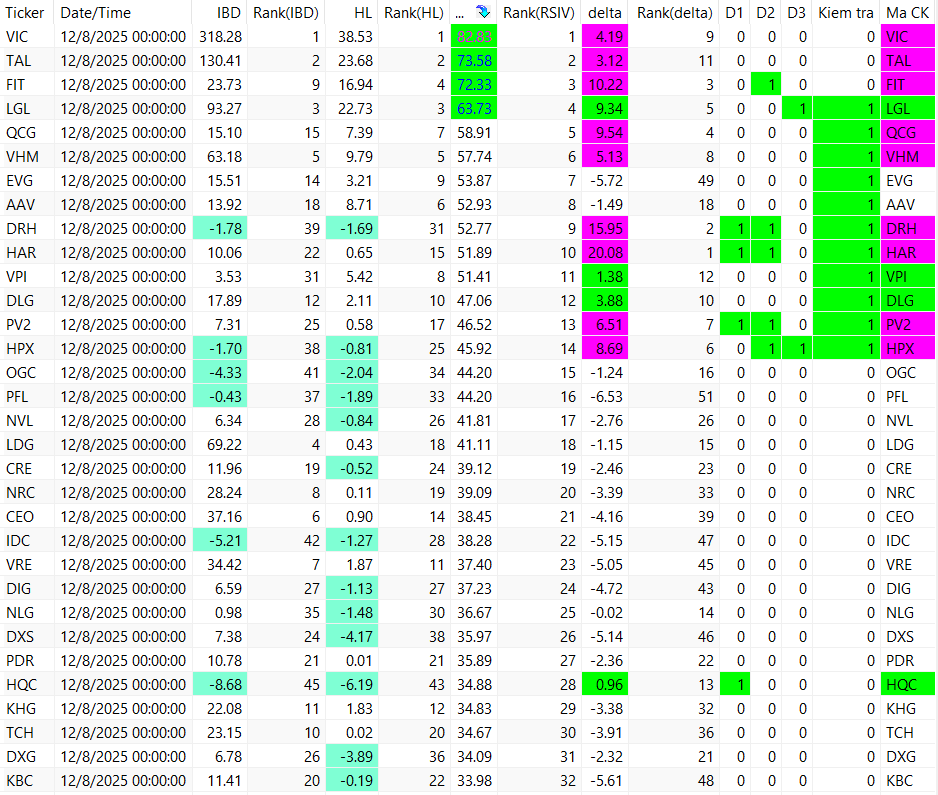Image resolution: width=938 pixels, height=795 pixels.
Task: Select HAR in the Ticker column
Action: 21,252
